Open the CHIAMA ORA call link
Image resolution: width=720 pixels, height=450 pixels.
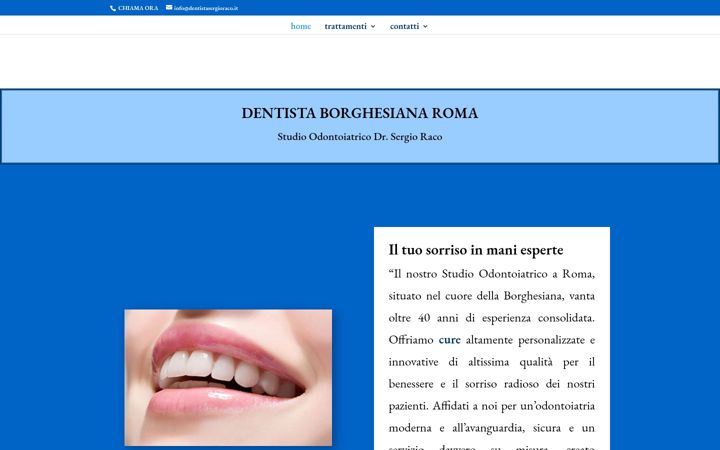click(138, 8)
